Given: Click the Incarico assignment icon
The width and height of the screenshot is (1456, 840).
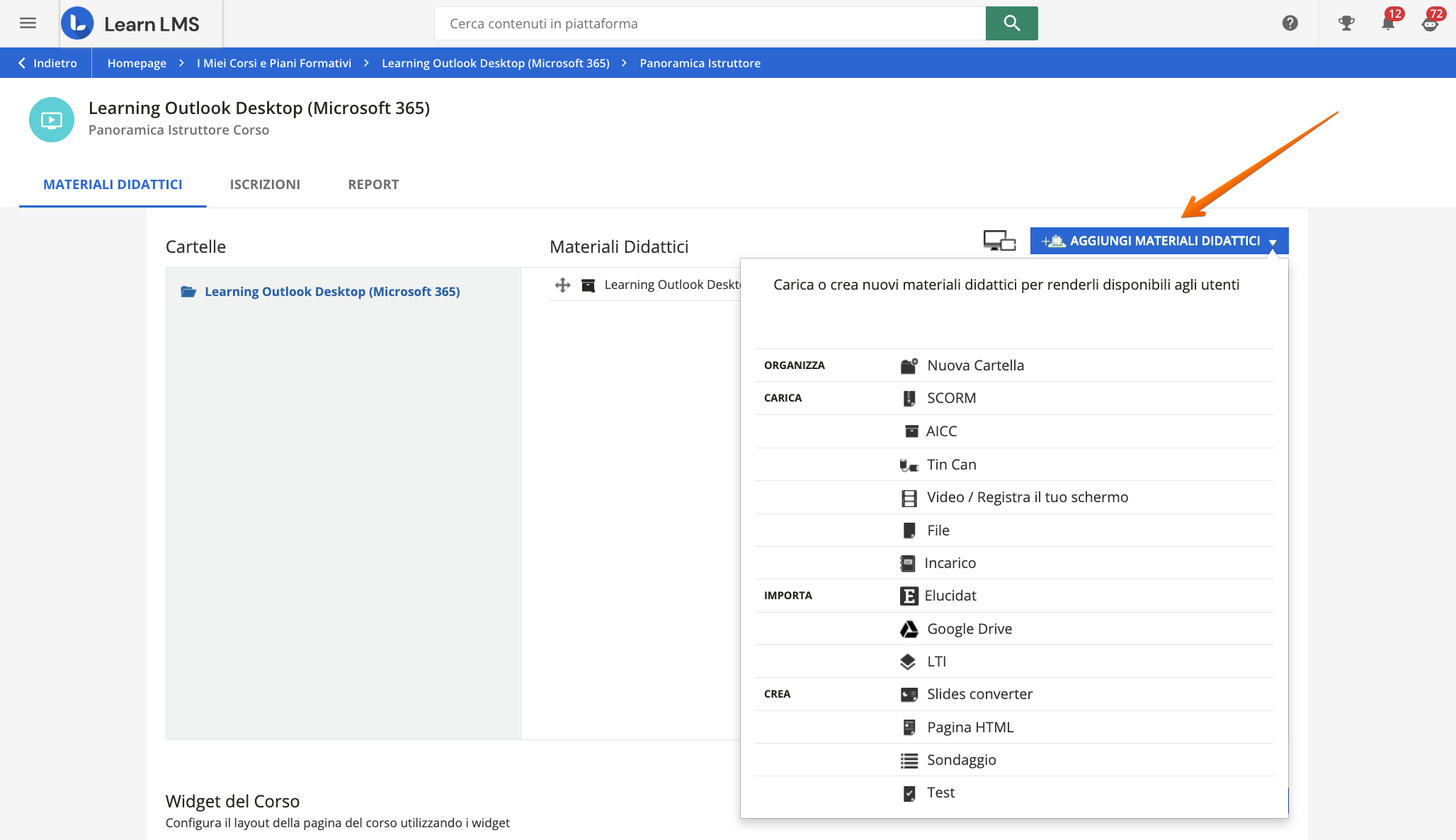Looking at the screenshot, I should [x=908, y=563].
